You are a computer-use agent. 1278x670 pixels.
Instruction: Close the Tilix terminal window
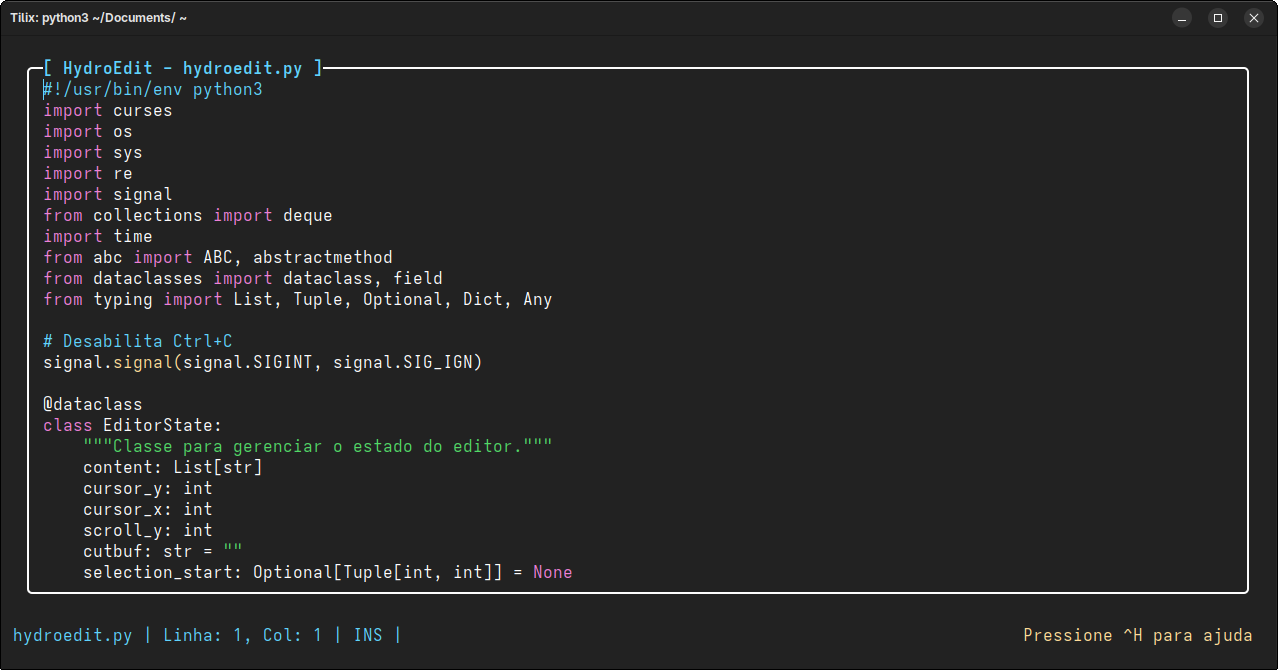click(x=1252, y=18)
